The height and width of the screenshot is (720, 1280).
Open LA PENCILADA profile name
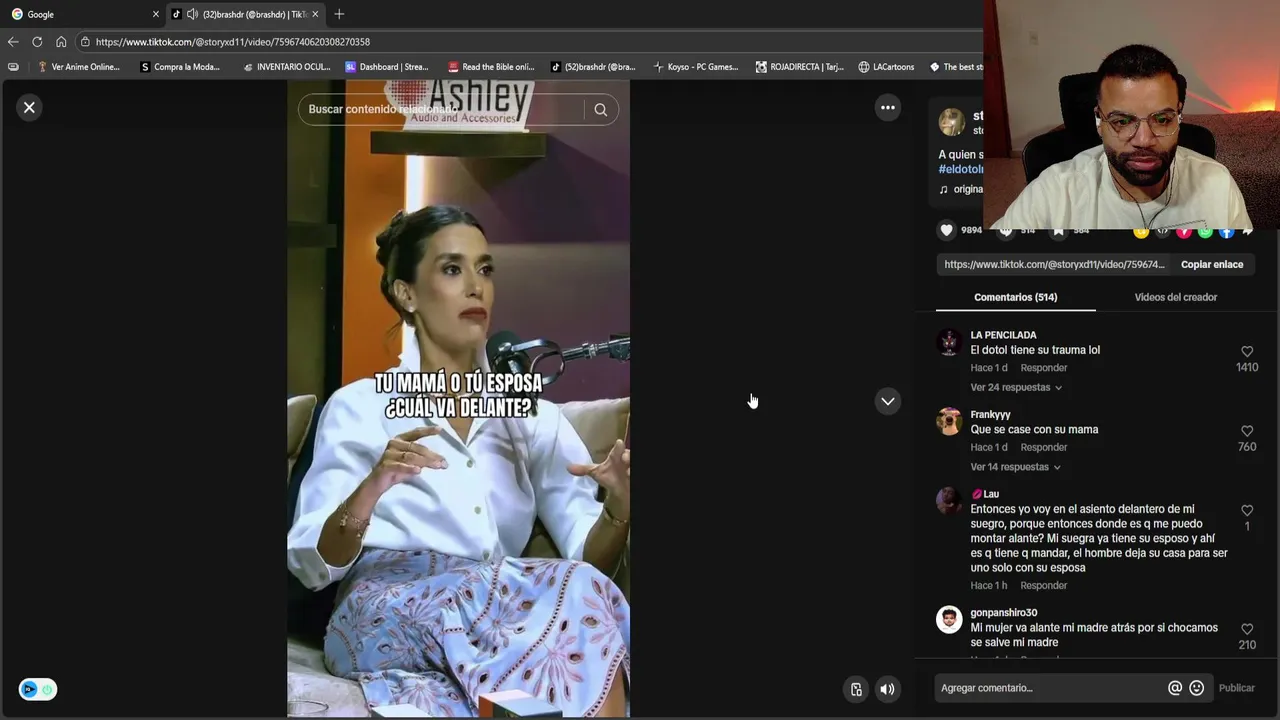1003,335
